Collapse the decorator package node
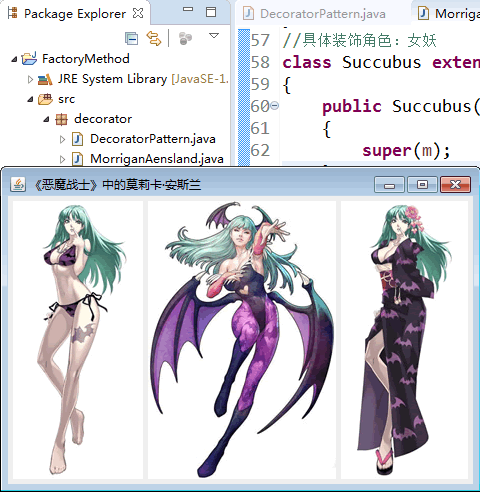 click(46, 119)
